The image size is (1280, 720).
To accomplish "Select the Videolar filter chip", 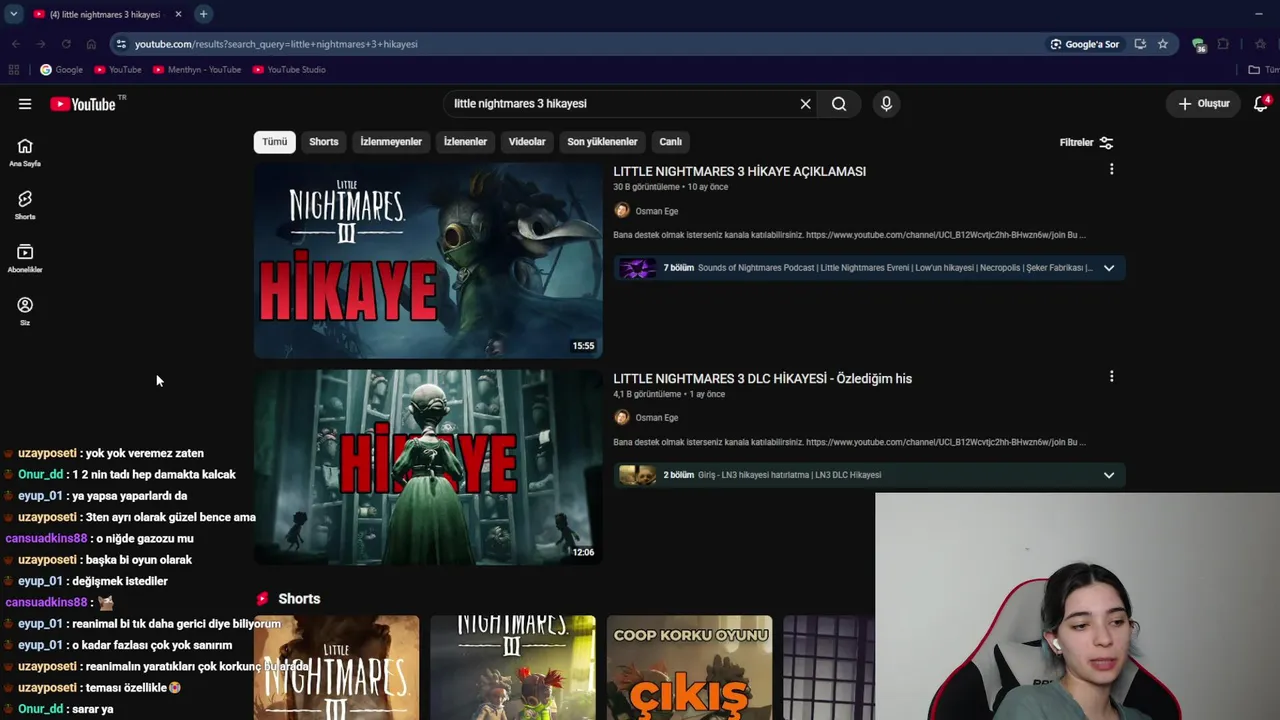I will point(527,142).
